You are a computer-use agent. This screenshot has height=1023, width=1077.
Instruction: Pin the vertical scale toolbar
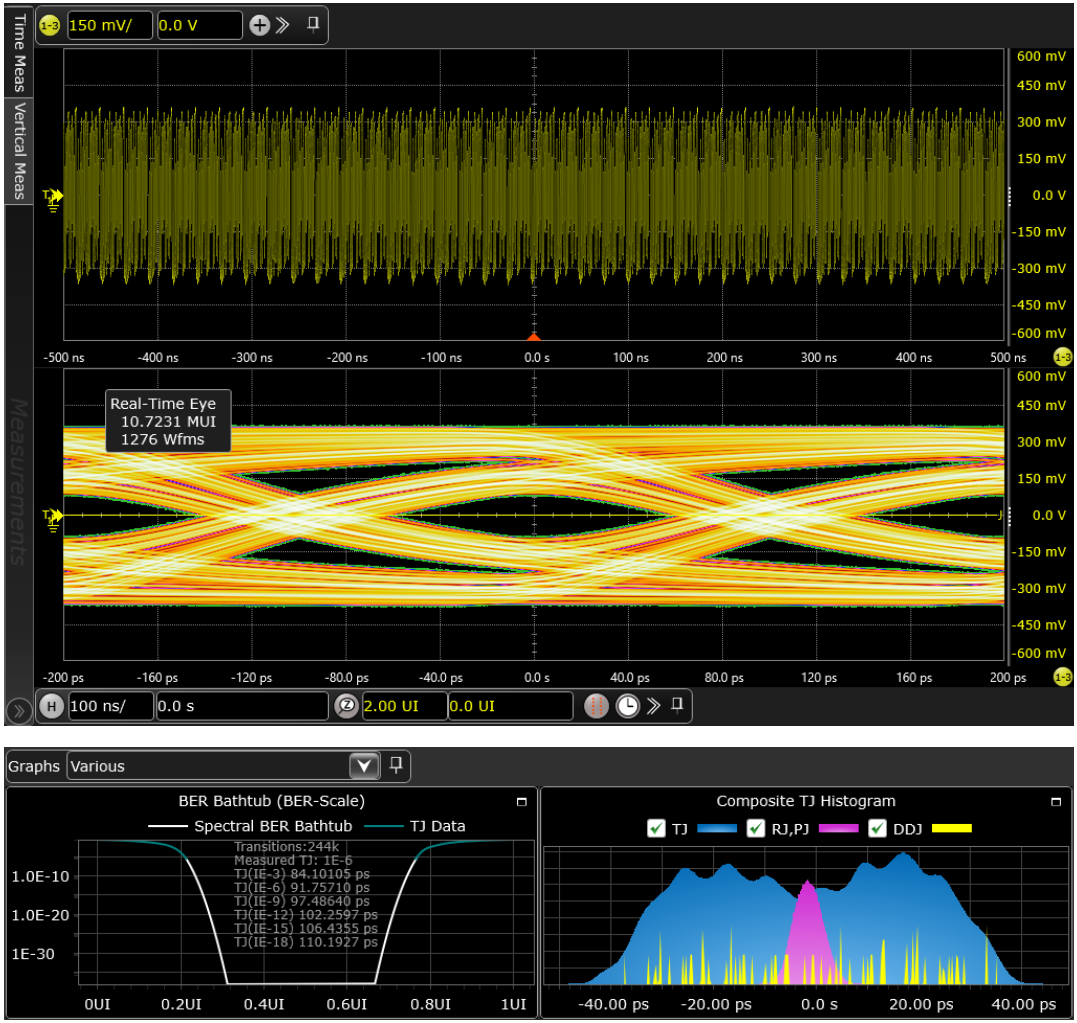point(313,24)
